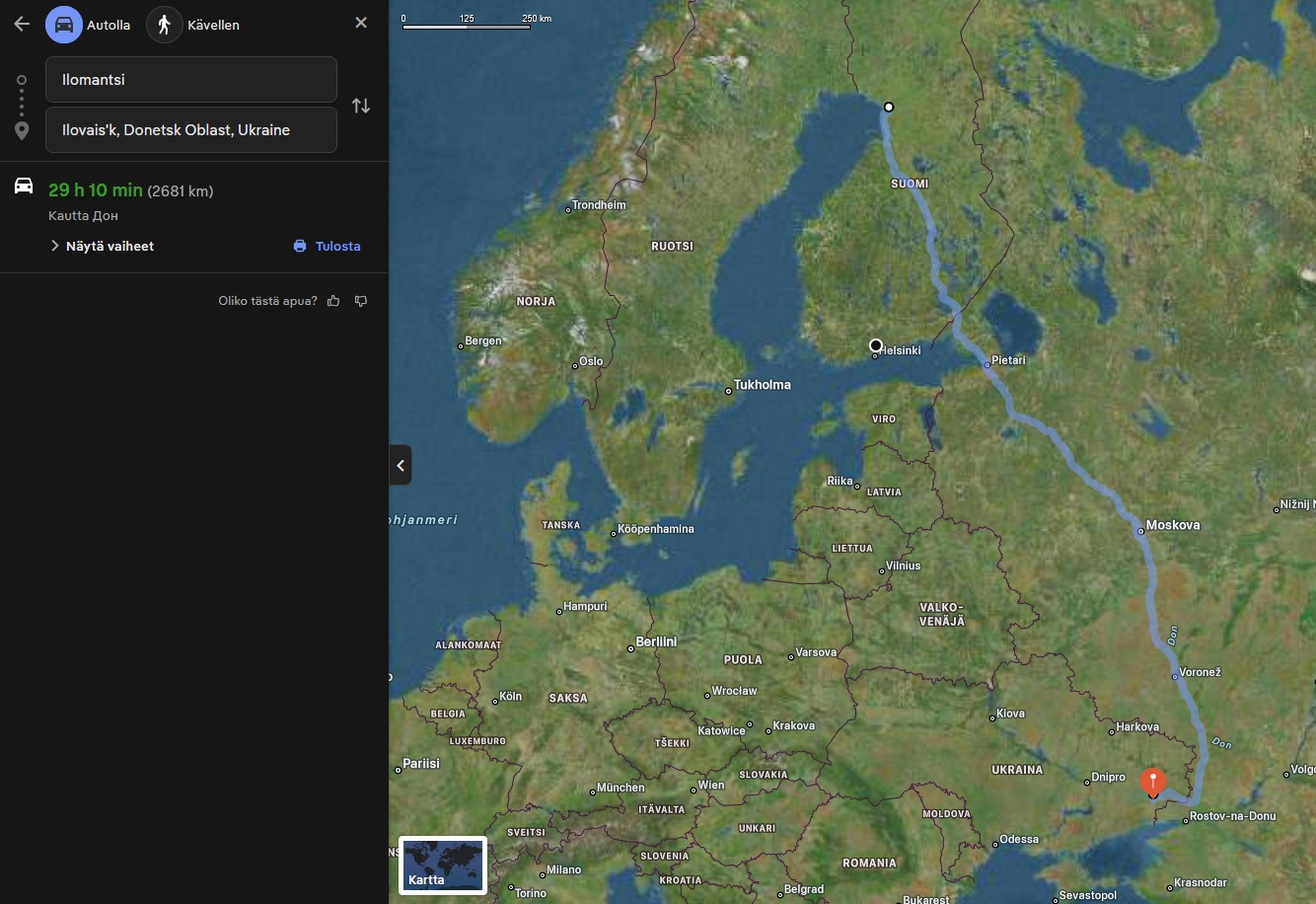1316x904 pixels.
Task: Click the Berliini city label
Action: [x=656, y=641]
